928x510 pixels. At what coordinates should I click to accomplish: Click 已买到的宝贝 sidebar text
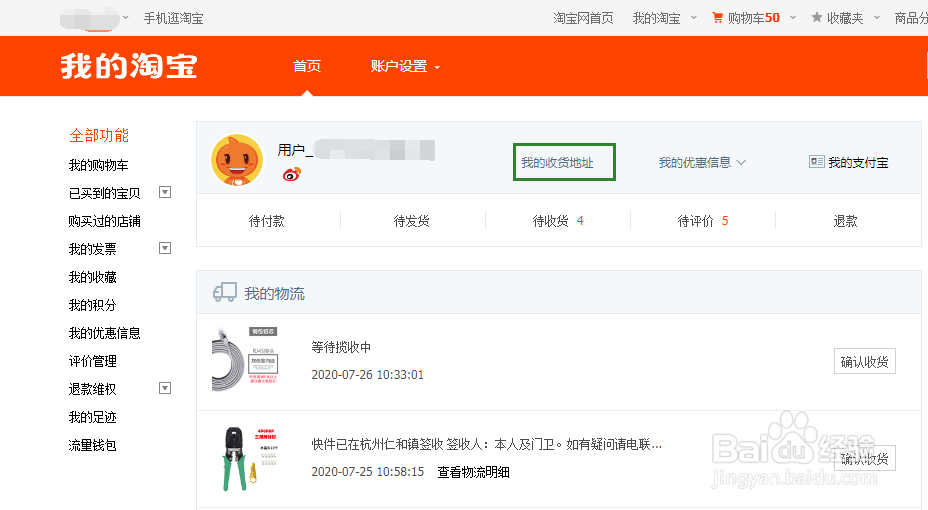(x=104, y=193)
